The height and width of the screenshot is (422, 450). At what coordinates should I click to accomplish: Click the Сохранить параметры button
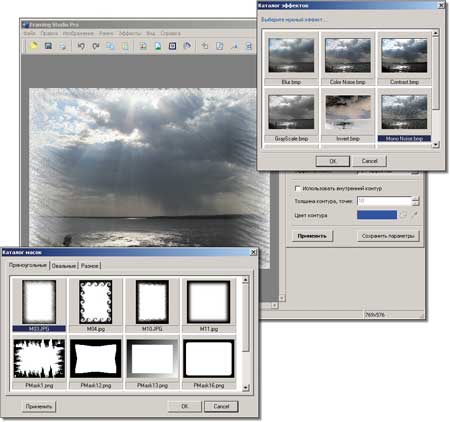click(388, 236)
